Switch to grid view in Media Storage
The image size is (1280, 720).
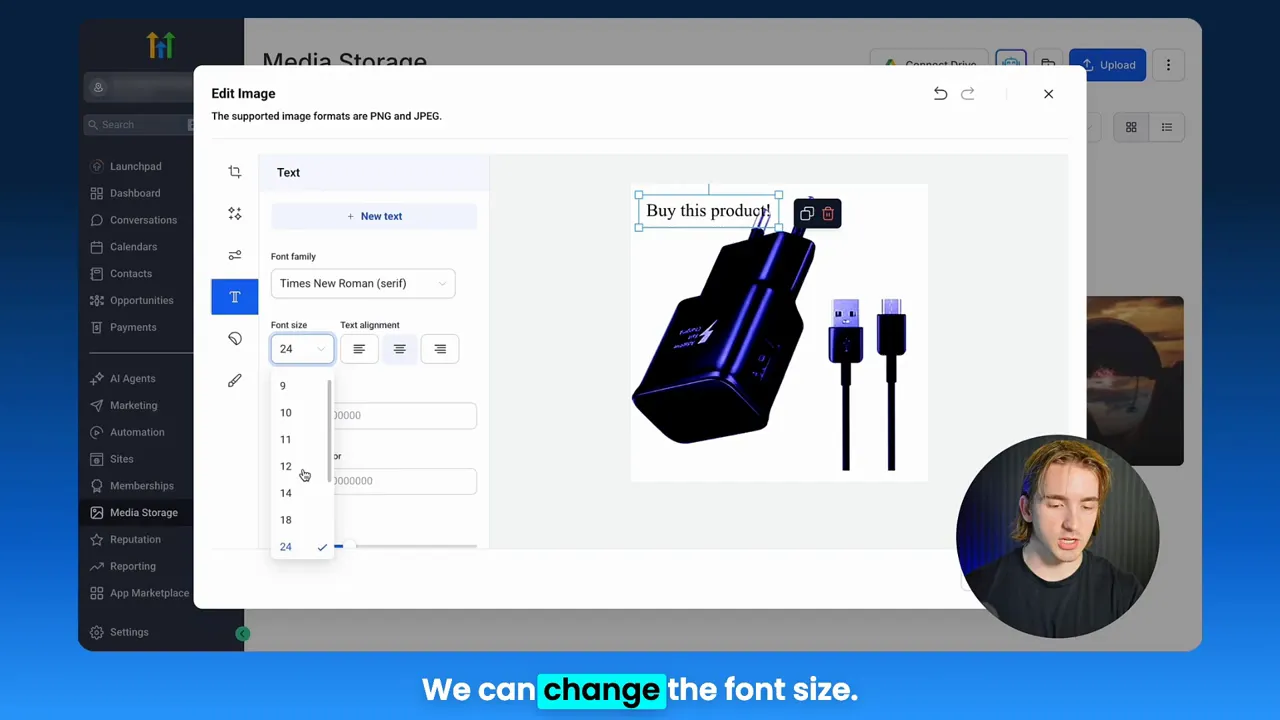pos(1131,128)
